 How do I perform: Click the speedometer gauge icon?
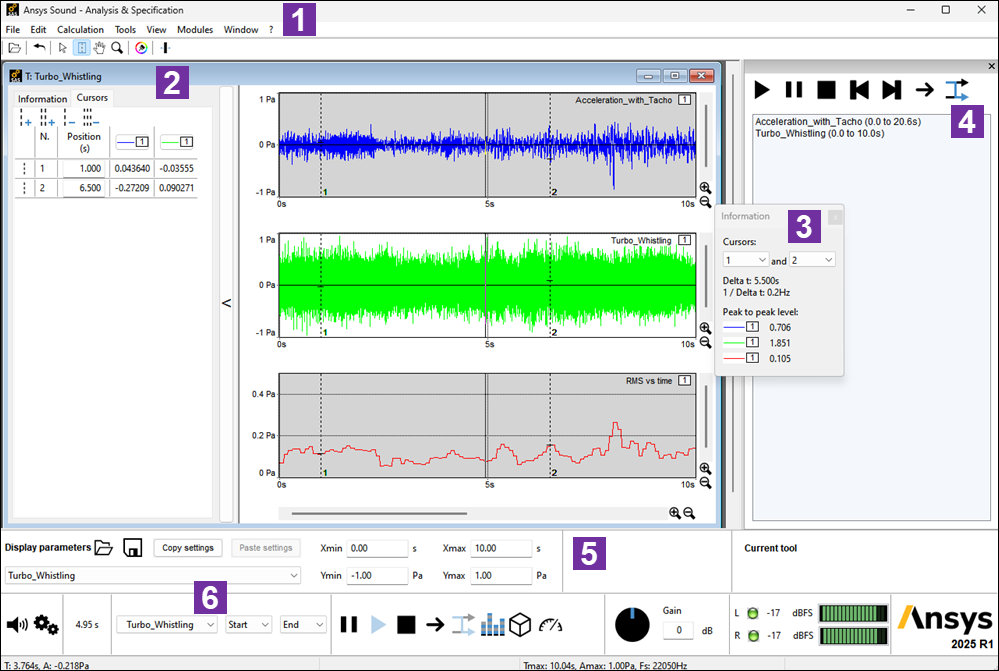point(549,625)
